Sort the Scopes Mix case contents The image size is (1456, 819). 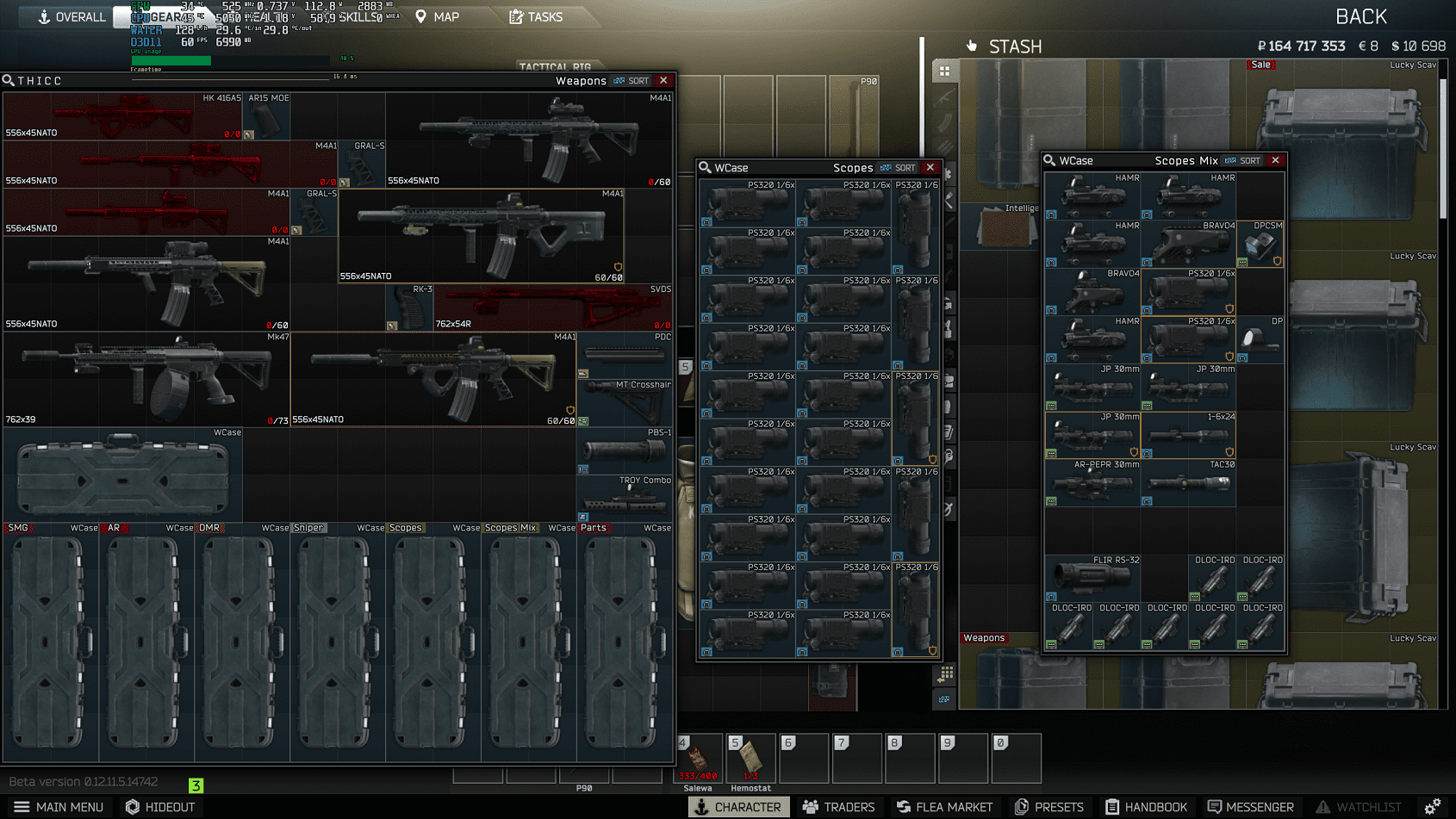pyautogui.click(x=1242, y=161)
